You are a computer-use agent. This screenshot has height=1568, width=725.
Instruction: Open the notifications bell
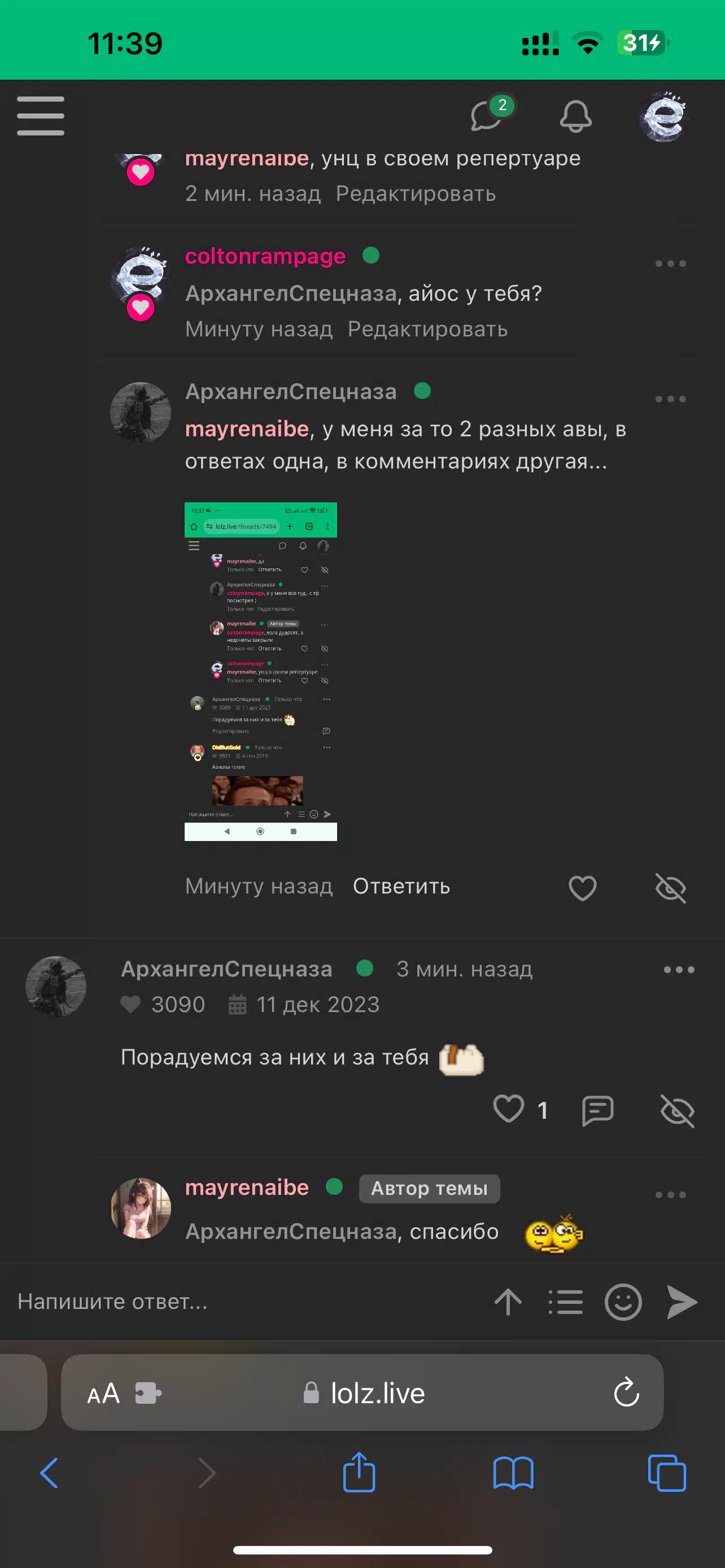(575, 116)
